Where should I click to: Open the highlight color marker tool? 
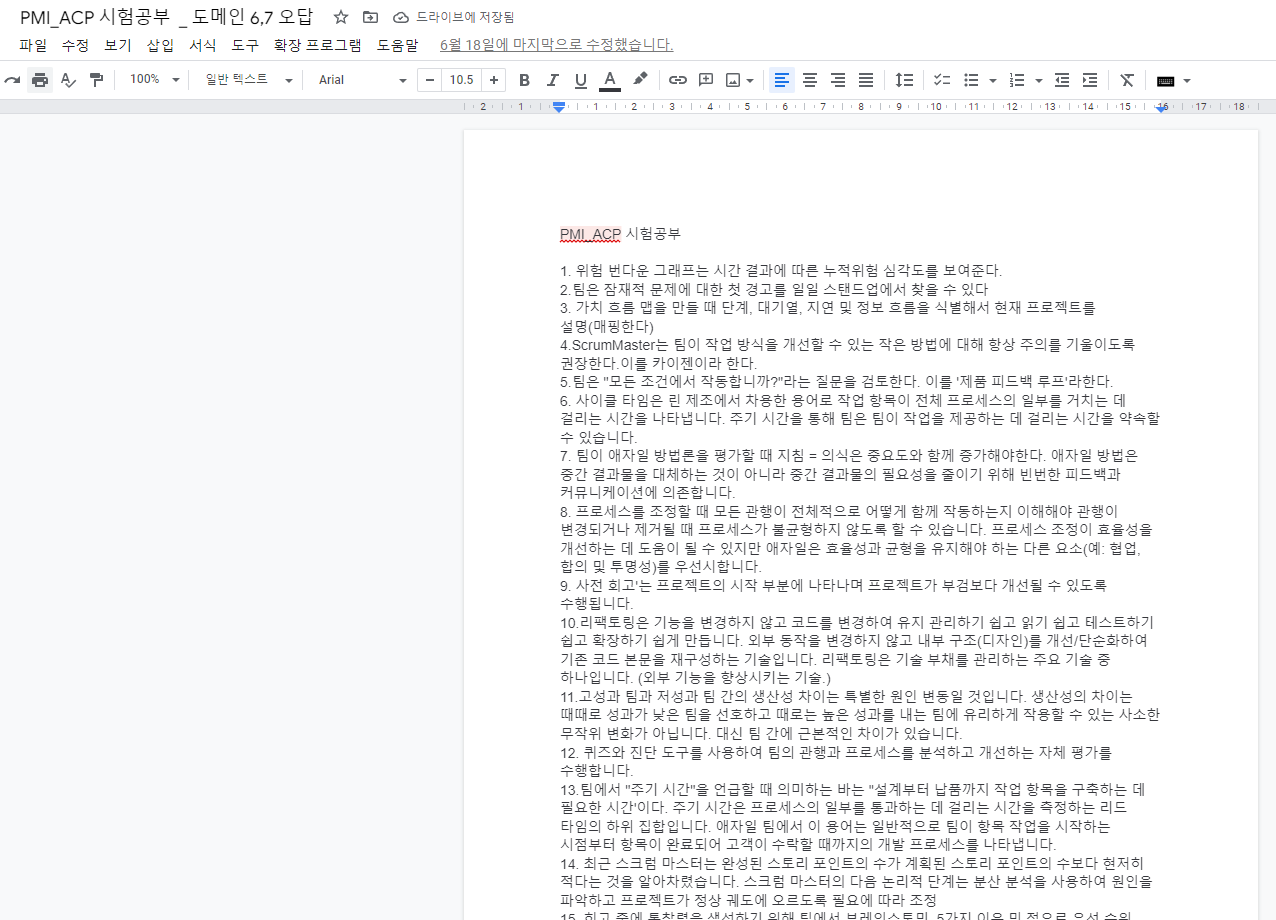click(x=639, y=80)
